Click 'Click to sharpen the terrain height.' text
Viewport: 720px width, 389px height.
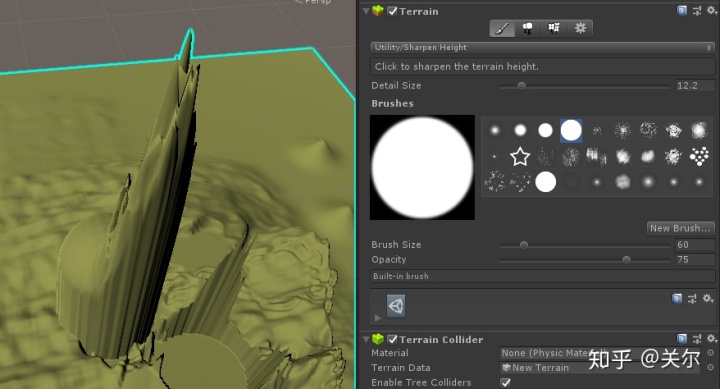pyautogui.click(x=457, y=67)
